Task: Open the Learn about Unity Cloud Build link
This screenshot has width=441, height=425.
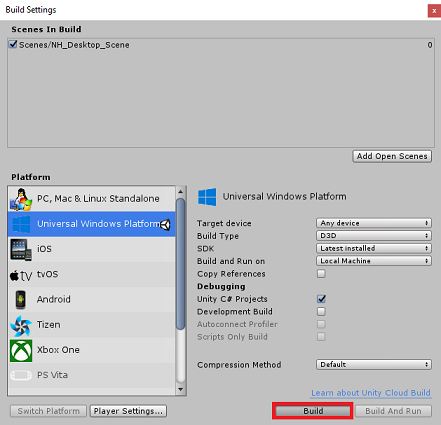Action: (371, 393)
